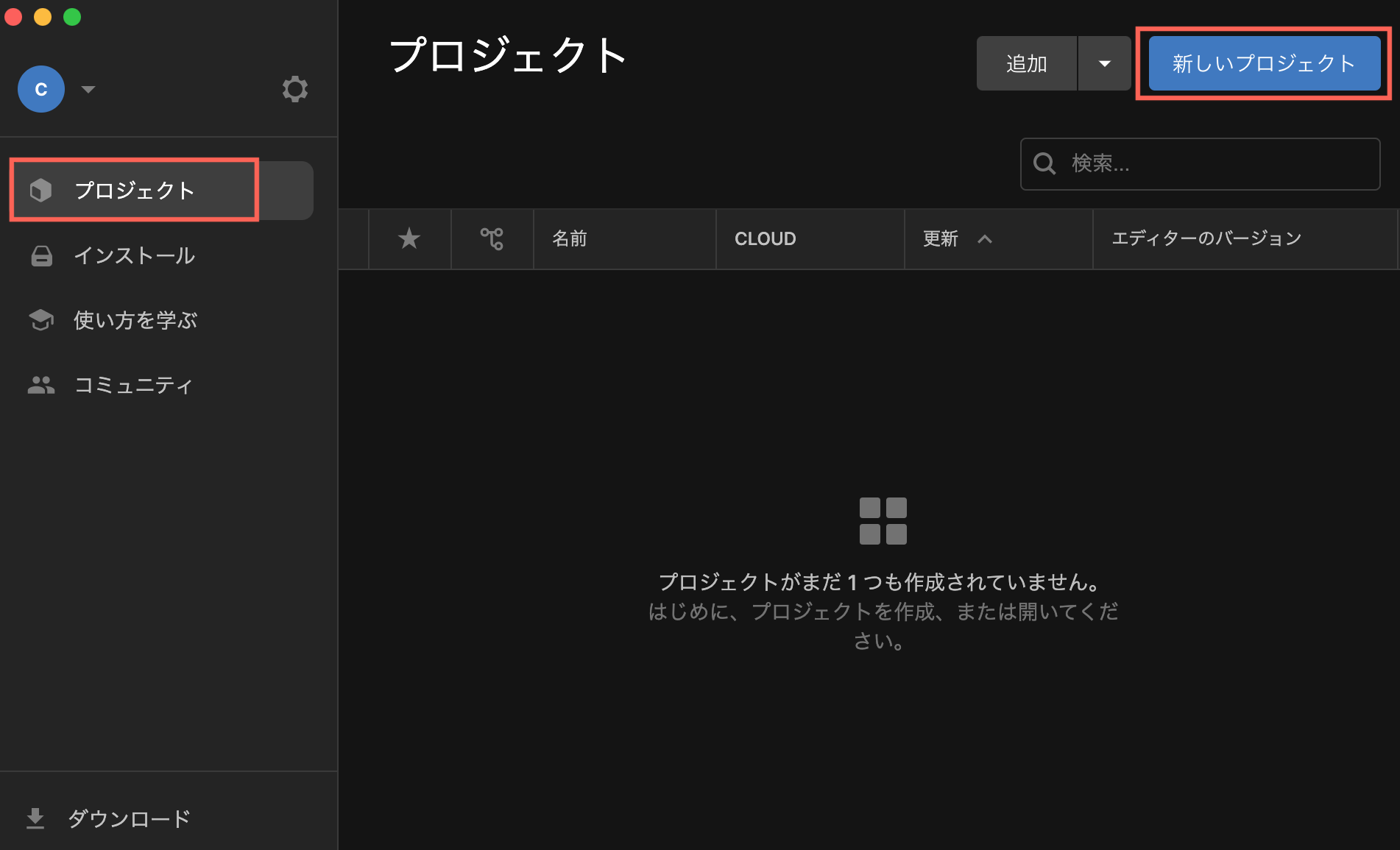Viewport: 1400px width, 850px height.
Task: Create a project with 新しいプロジェクト
Action: [x=1263, y=63]
